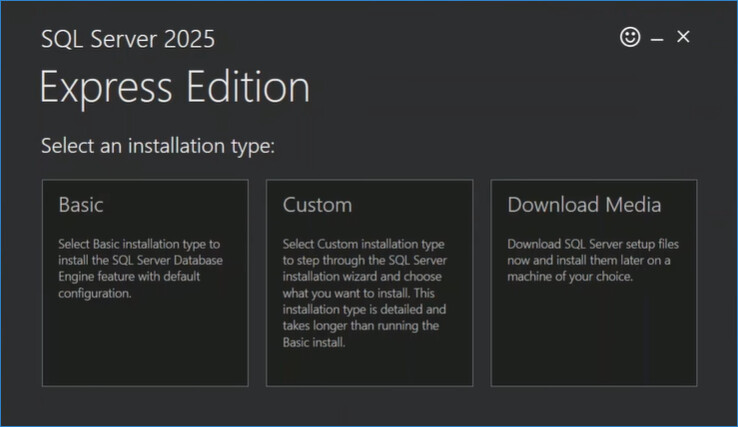Close the SQL Server 2025 installer

pyautogui.click(x=683, y=37)
